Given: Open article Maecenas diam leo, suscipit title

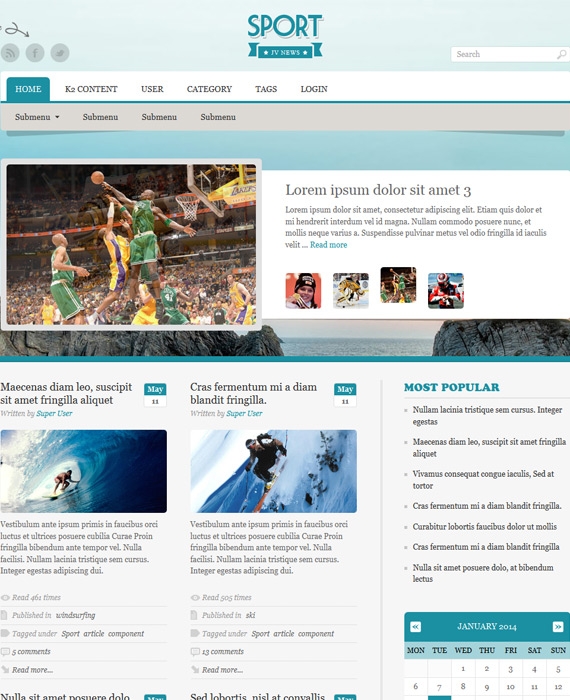Looking at the screenshot, I should click(x=66, y=393).
